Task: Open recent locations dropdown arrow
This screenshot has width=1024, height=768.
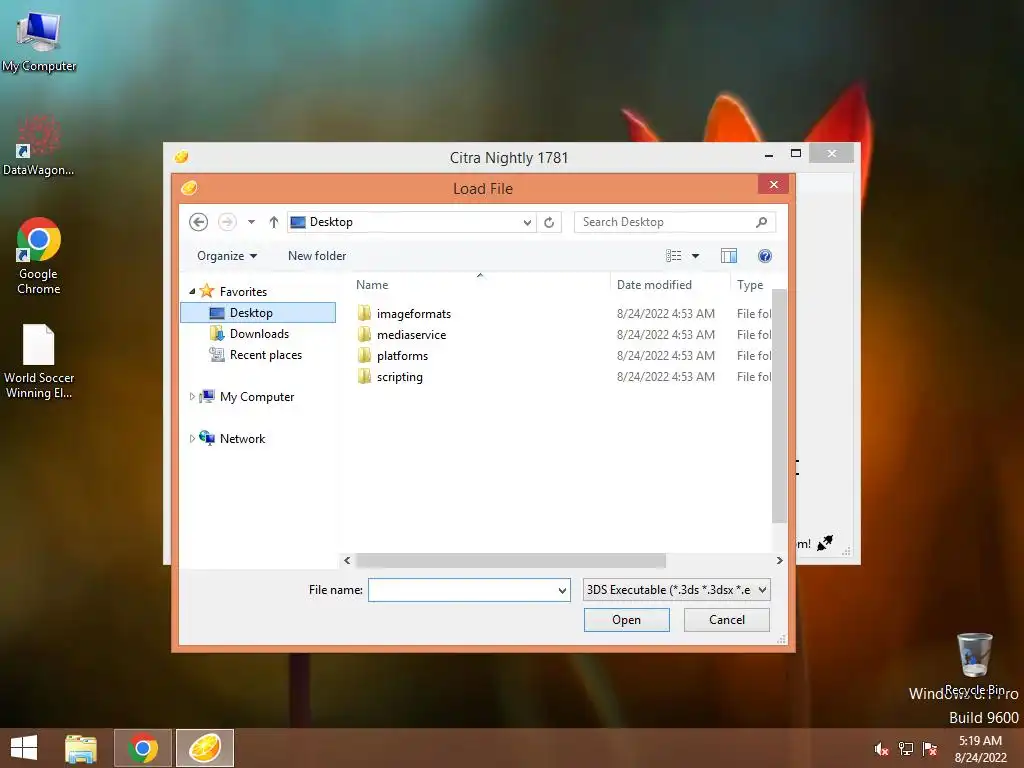Action: (251, 222)
